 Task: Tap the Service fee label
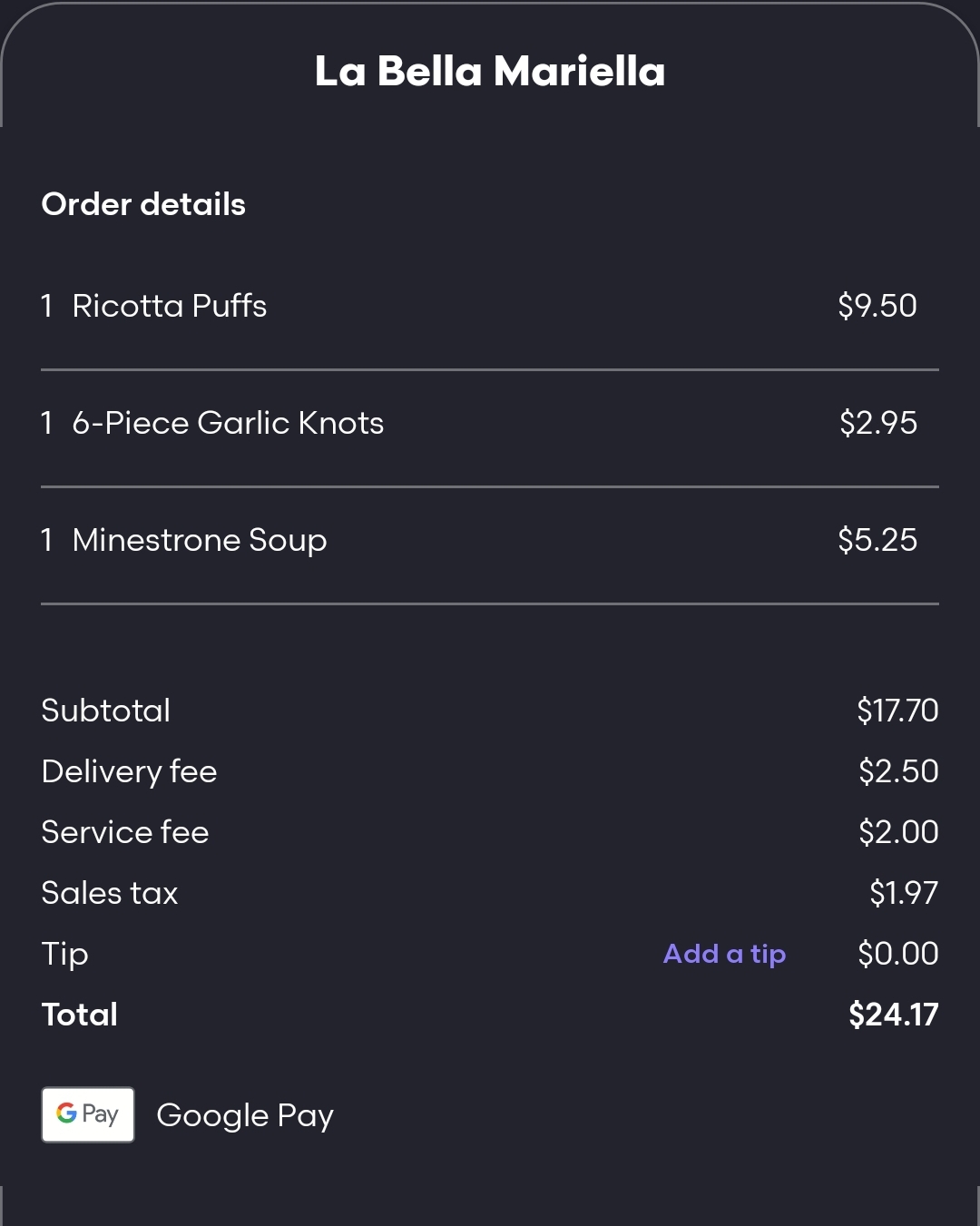[x=125, y=832]
